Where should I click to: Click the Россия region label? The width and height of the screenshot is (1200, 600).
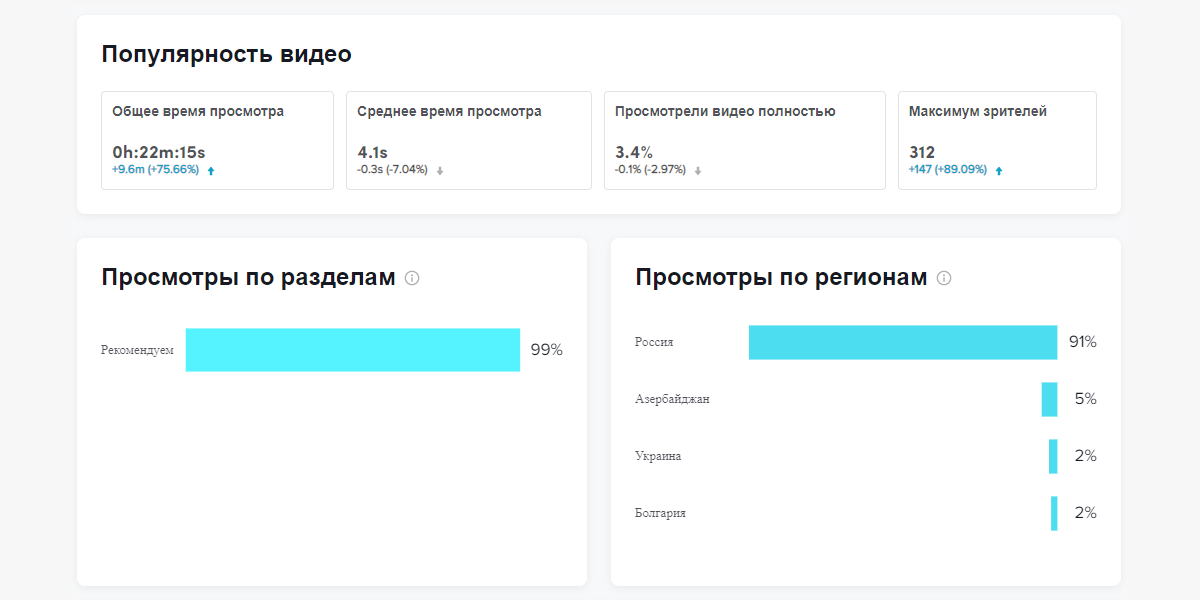tap(654, 342)
